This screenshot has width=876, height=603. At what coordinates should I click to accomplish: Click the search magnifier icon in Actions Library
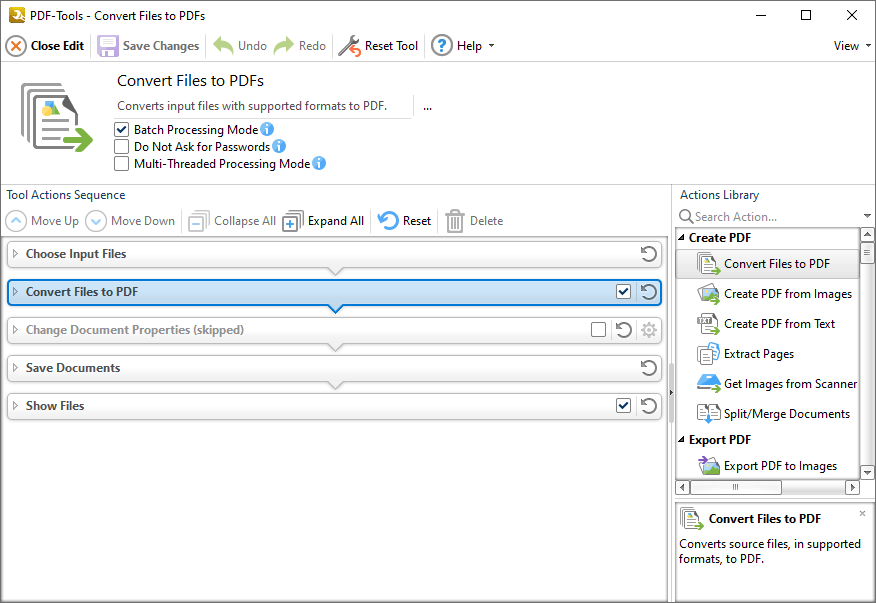tap(685, 216)
